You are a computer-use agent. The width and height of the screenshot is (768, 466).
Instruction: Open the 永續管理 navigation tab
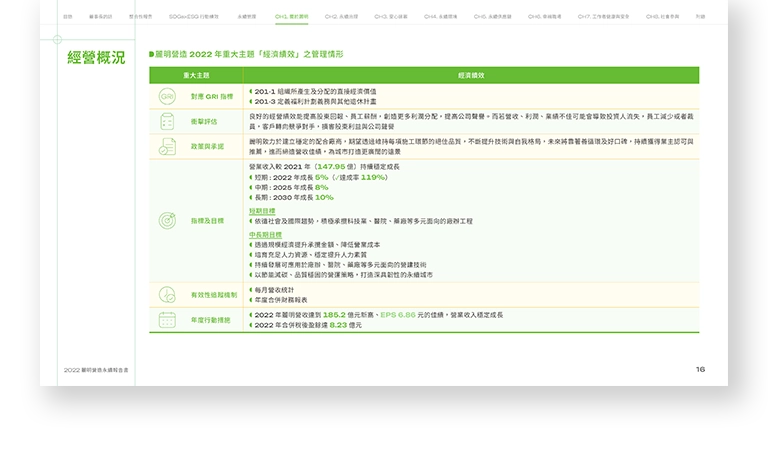pos(247,17)
